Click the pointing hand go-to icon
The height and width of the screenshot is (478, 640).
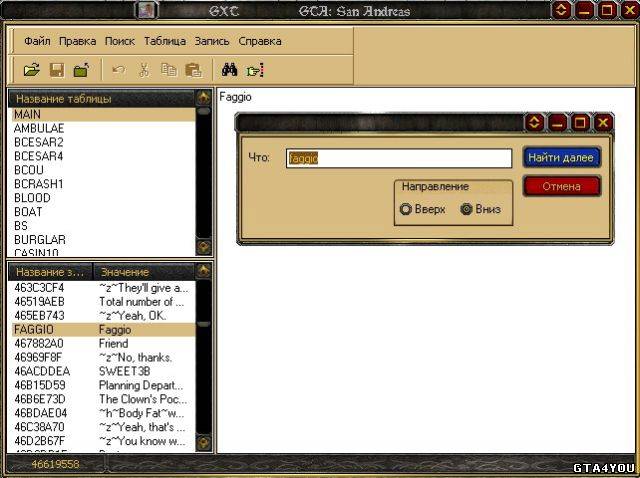pyautogui.click(x=255, y=71)
